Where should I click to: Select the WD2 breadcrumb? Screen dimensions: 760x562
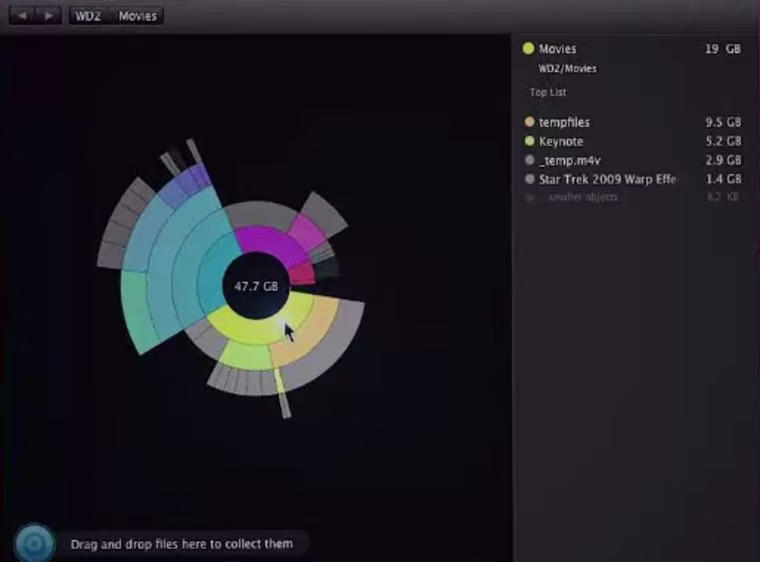pyautogui.click(x=88, y=16)
